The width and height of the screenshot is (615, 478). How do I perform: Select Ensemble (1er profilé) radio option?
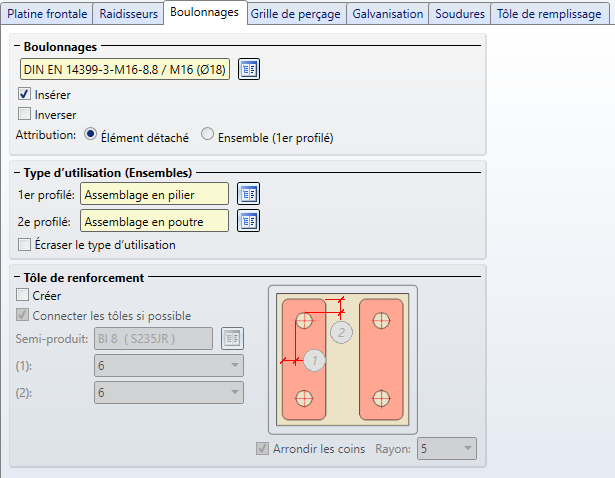[208, 135]
